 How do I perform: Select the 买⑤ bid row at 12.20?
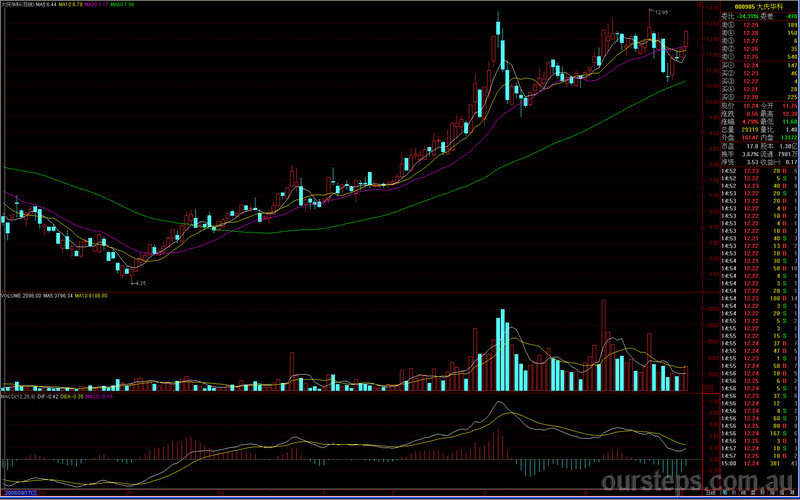click(x=759, y=97)
